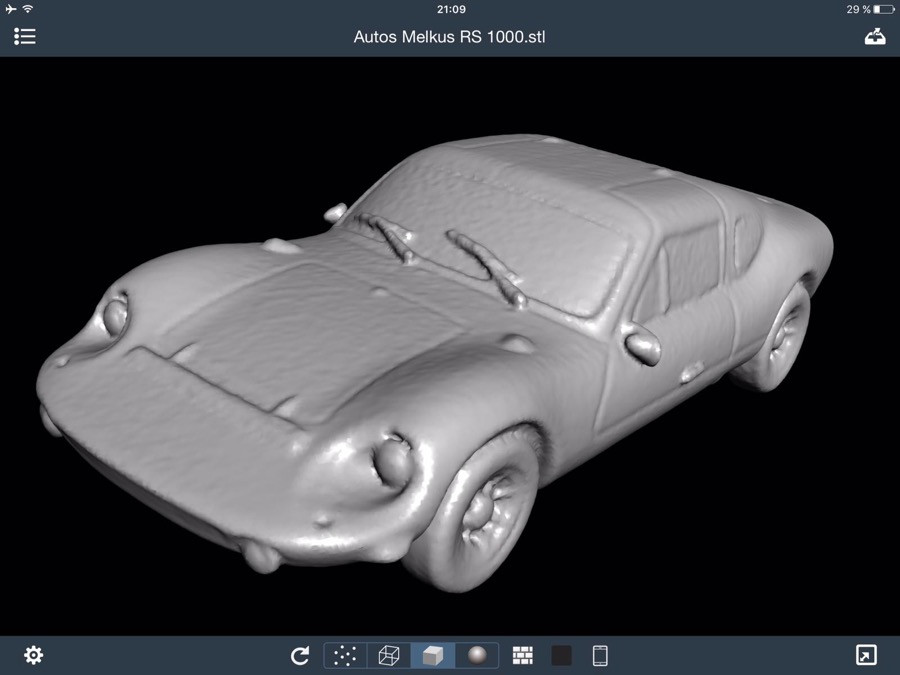900x675 pixels.
Task: Tap the title Autos Melkus RS 1000.stl
Action: 450,37
